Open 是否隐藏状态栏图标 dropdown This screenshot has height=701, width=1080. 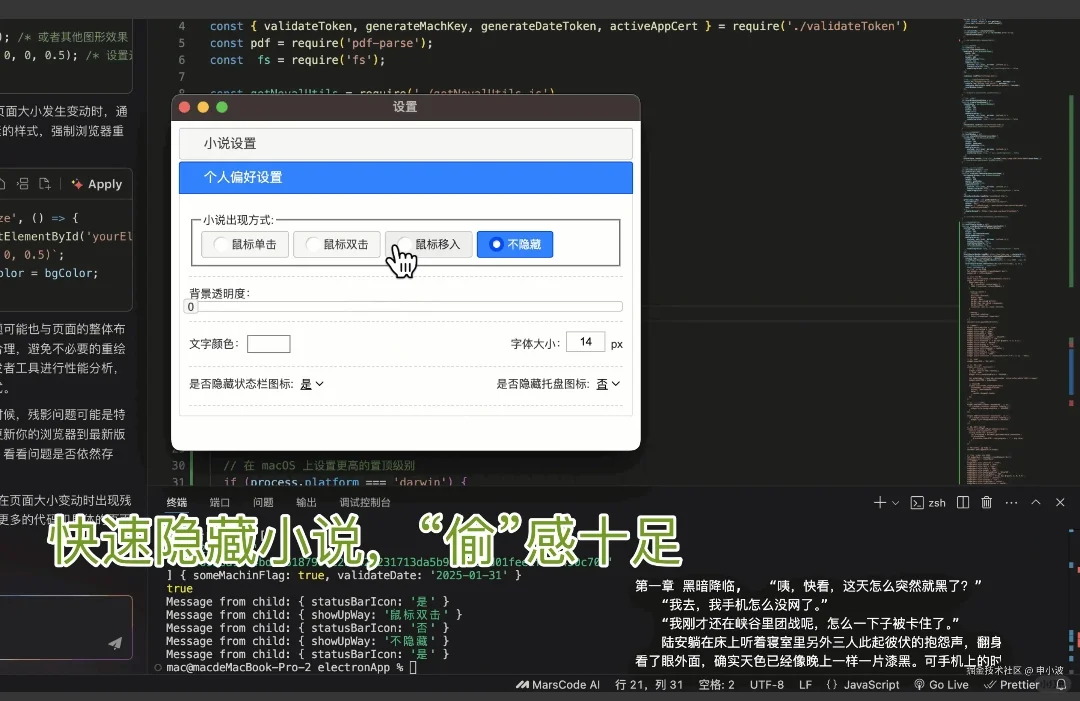tap(312, 384)
